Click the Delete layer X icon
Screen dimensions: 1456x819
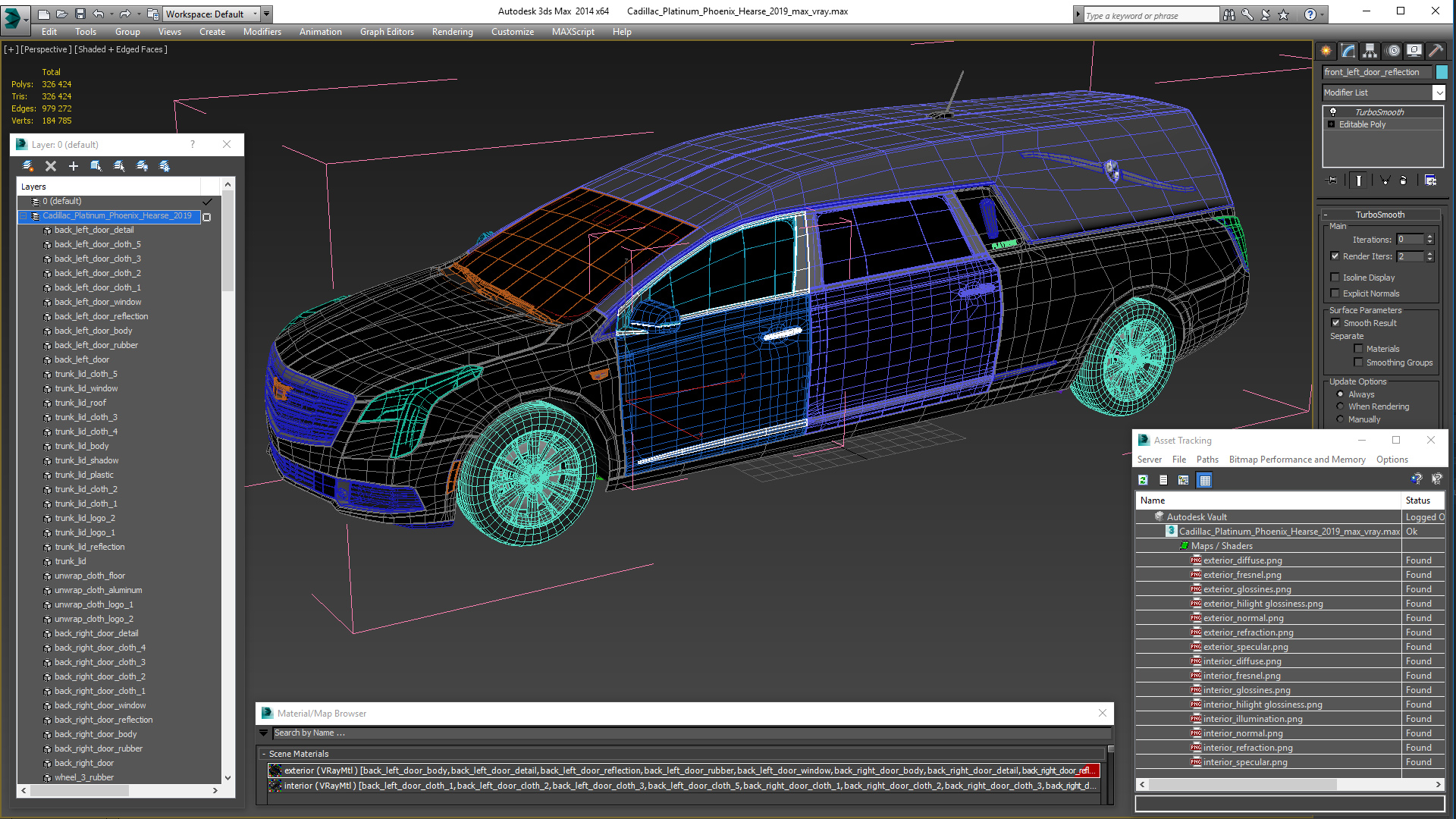click(51, 166)
